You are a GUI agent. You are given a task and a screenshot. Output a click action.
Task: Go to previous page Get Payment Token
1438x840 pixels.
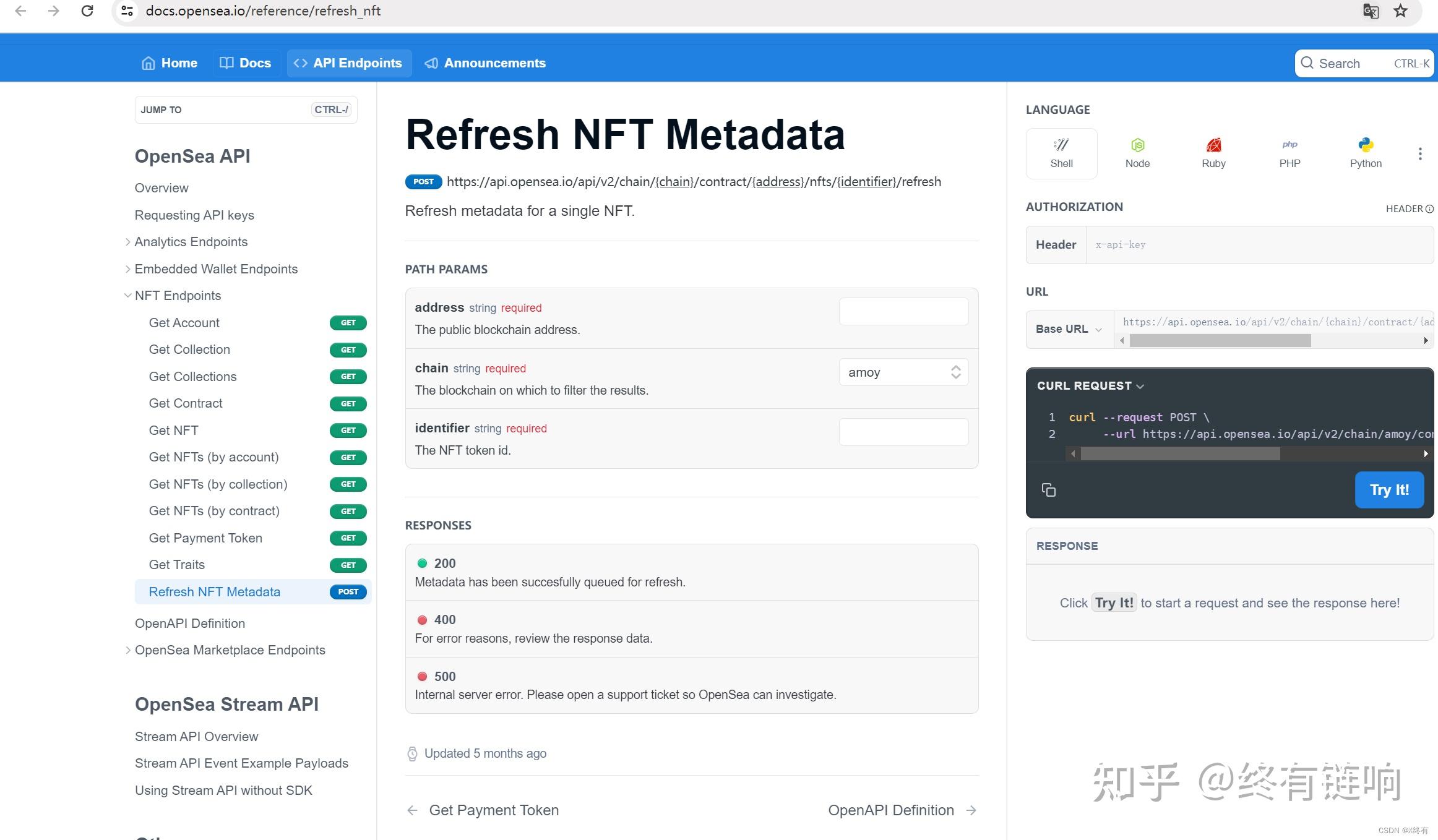[x=483, y=810]
